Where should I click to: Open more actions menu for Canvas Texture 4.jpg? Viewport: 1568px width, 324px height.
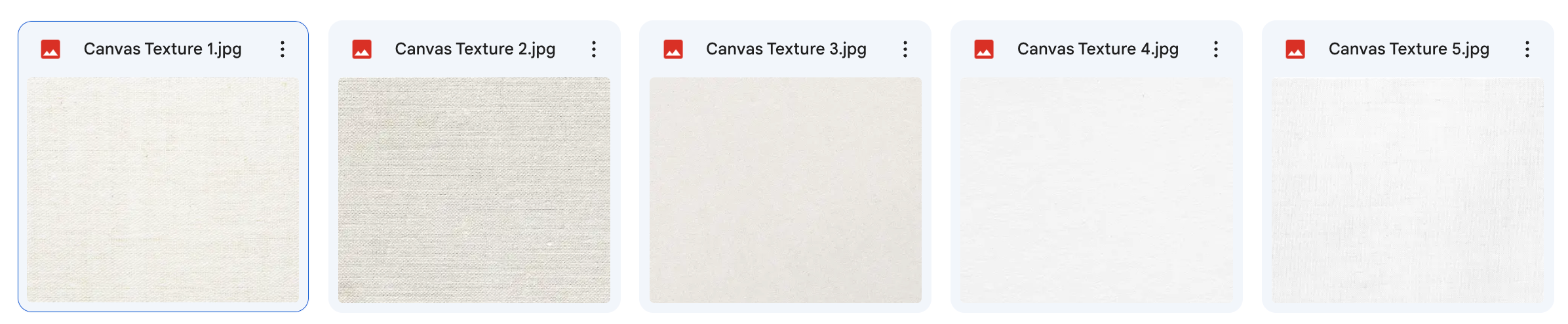point(1216,49)
